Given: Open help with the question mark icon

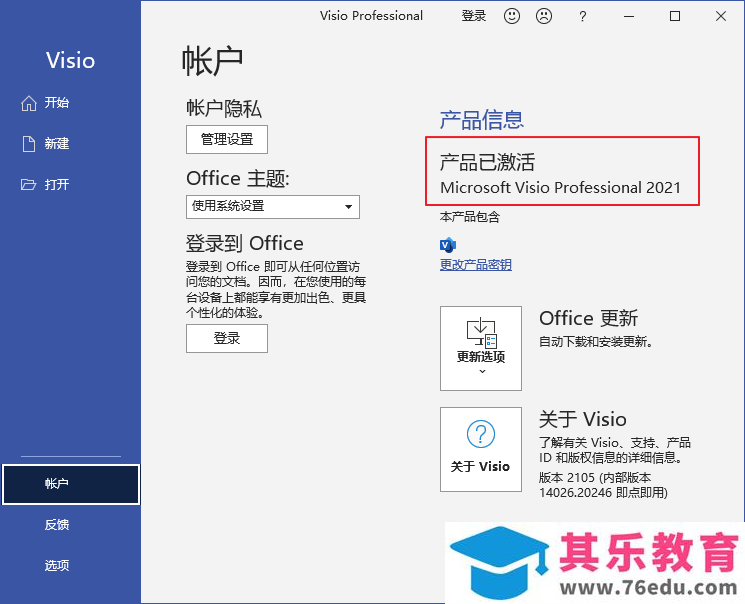Looking at the screenshot, I should click(583, 17).
